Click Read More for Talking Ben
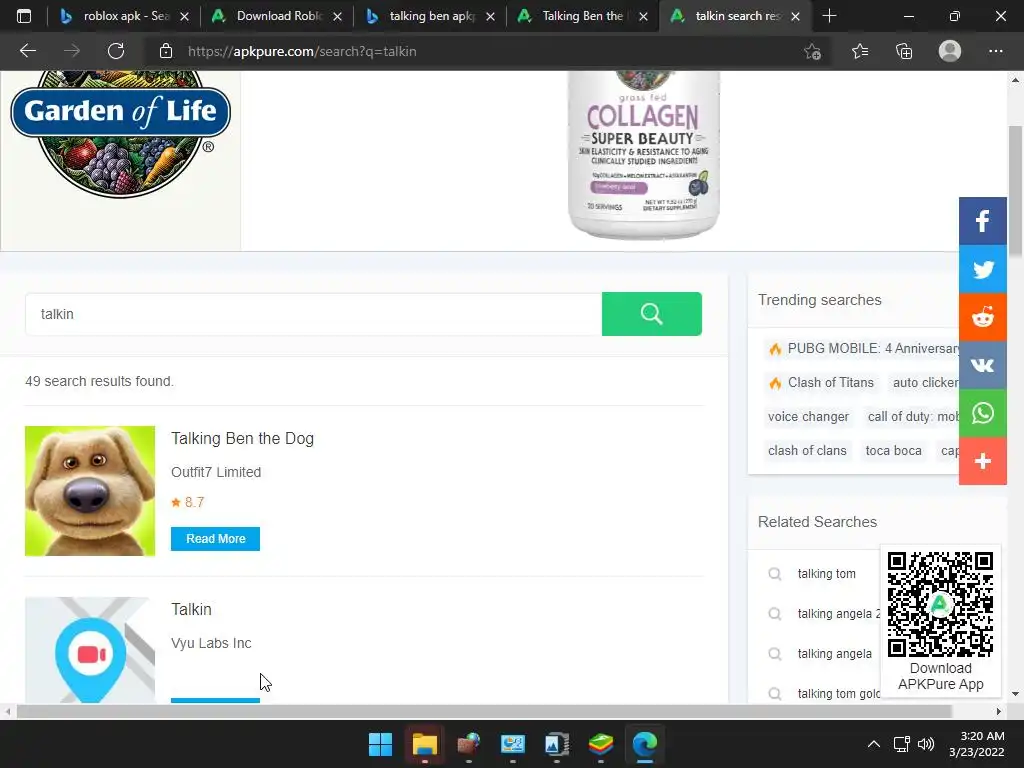This screenshot has width=1024, height=768. (x=216, y=539)
